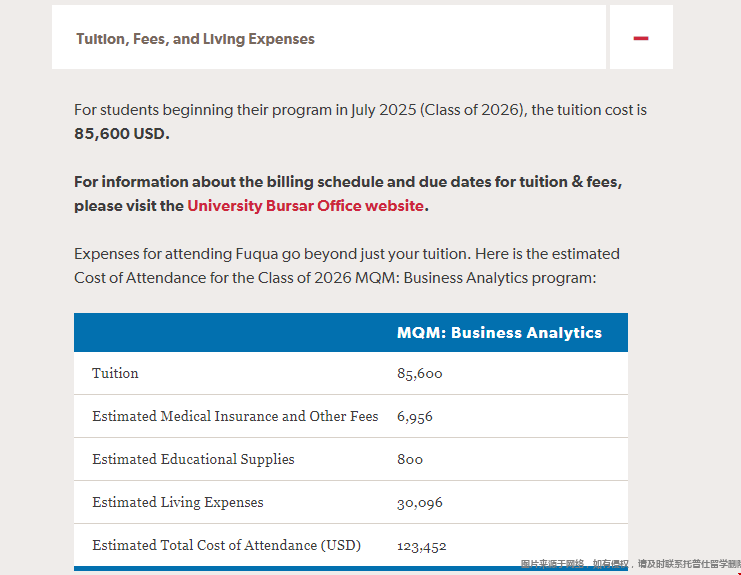Click the 123,452 total cost value
741x575 pixels.
click(422, 546)
